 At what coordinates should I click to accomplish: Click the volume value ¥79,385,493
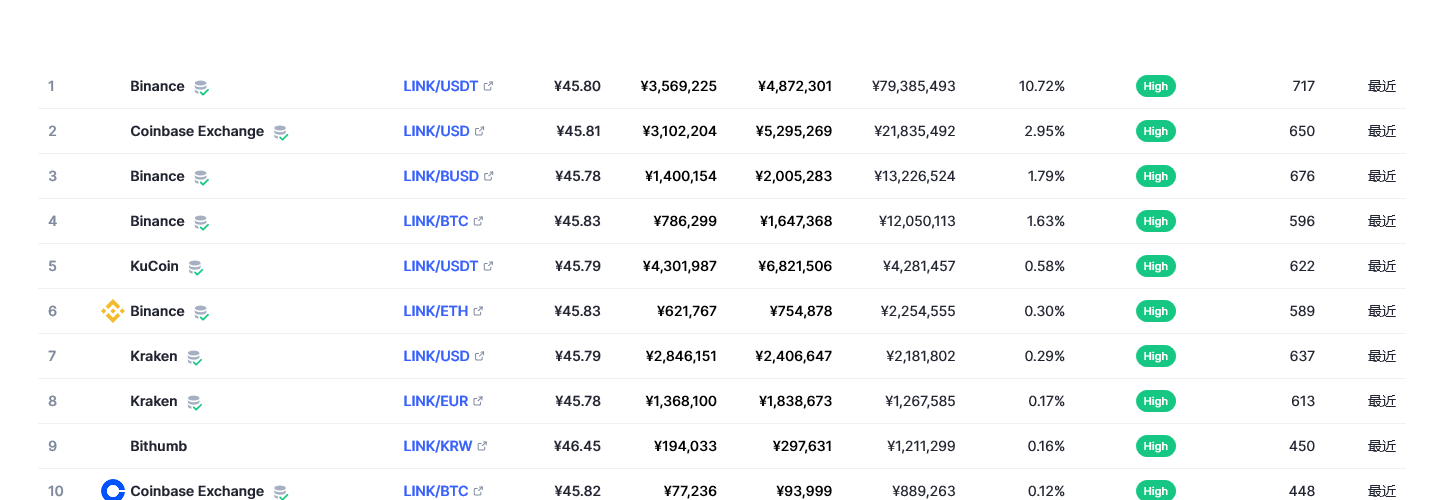(x=914, y=86)
